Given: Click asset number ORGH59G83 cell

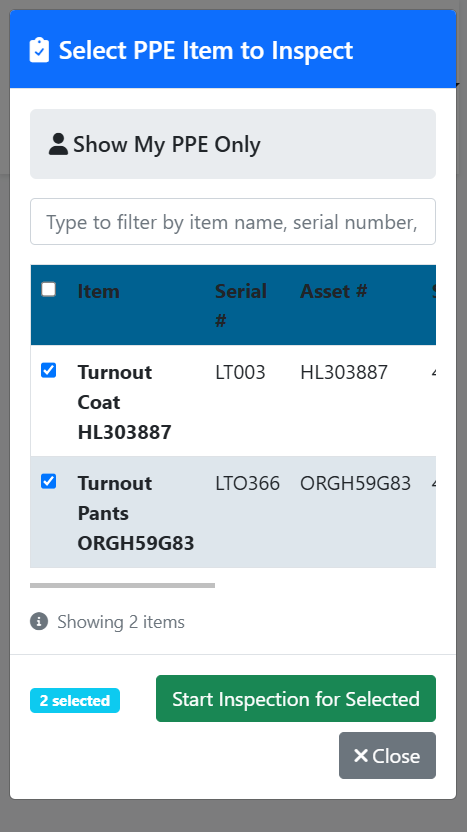Looking at the screenshot, I should click(356, 483).
